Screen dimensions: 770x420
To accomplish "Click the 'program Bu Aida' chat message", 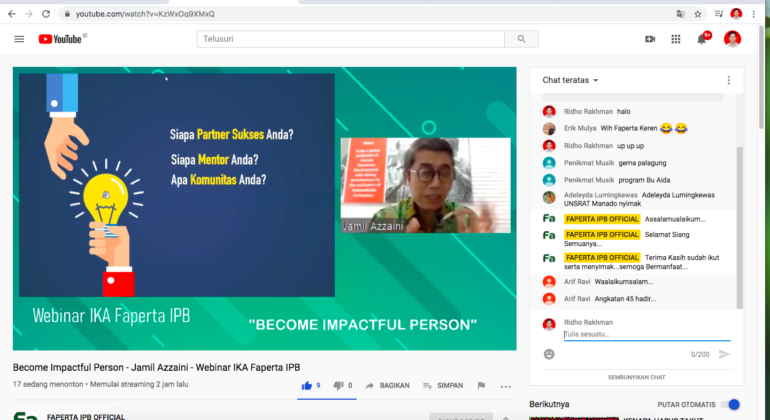I will click(x=644, y=180).
